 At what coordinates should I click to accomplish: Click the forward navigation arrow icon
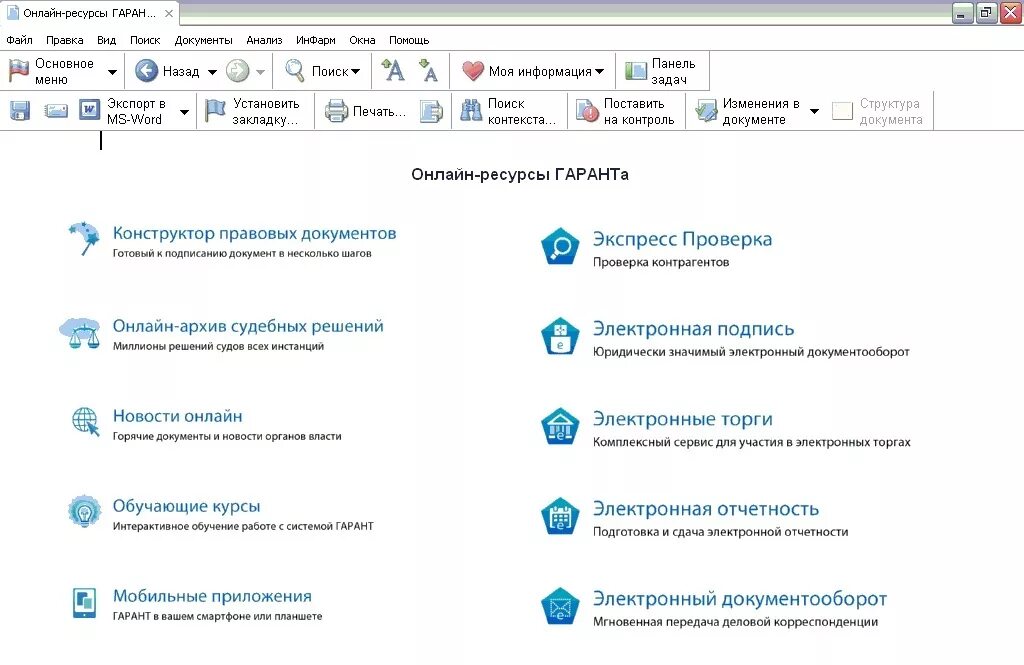(237, 71)
